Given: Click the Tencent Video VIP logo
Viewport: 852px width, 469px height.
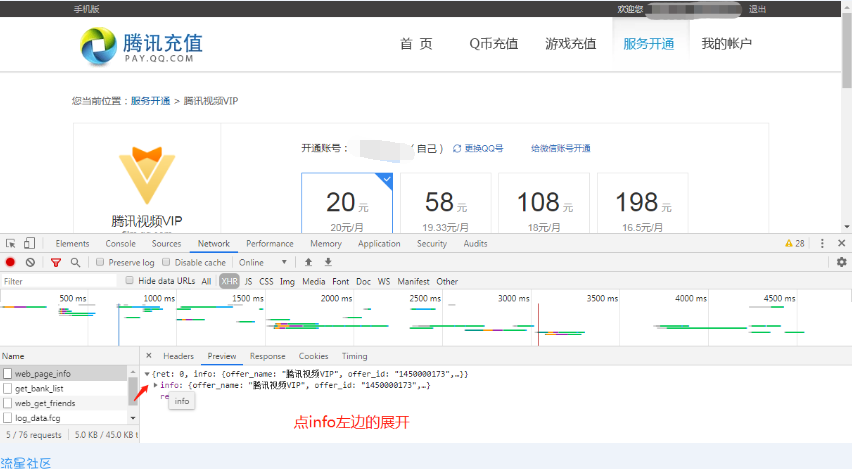Looking at the screenshot, I should pos(147,175).
